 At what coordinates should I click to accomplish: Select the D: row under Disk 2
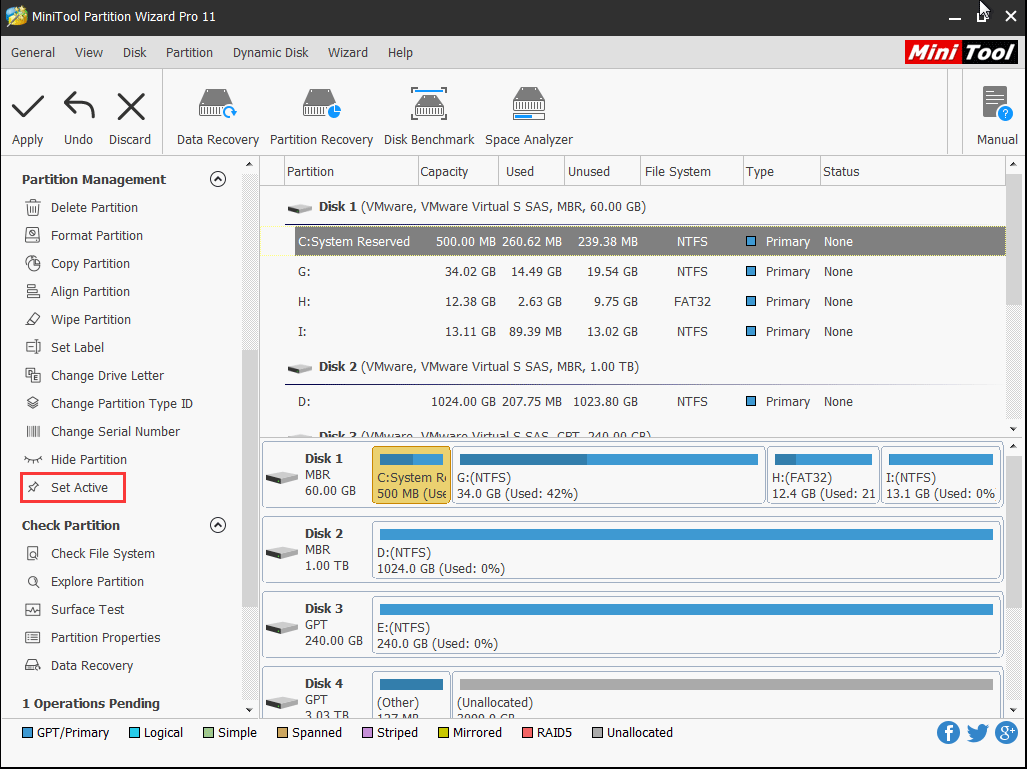pyautogui.click(x=633, y=402)
